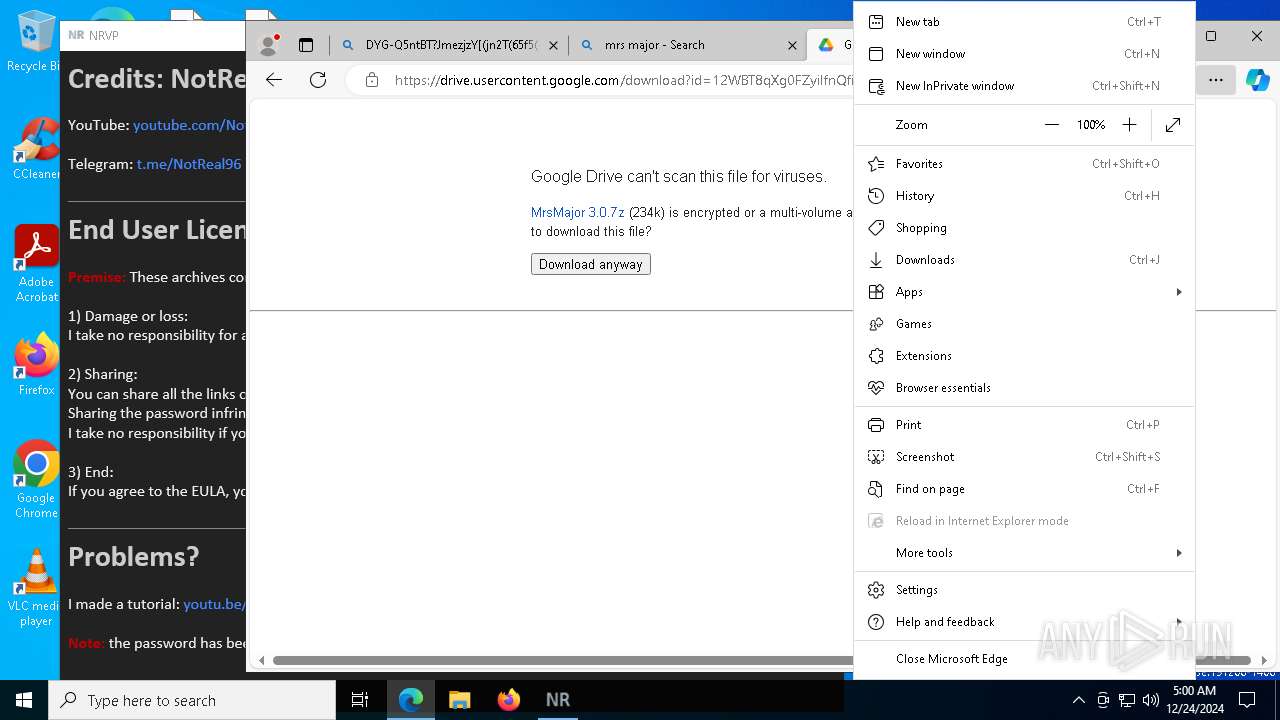Click the Downloads arrow icon
The image size is (1280, 720).
tap(876, 260)
